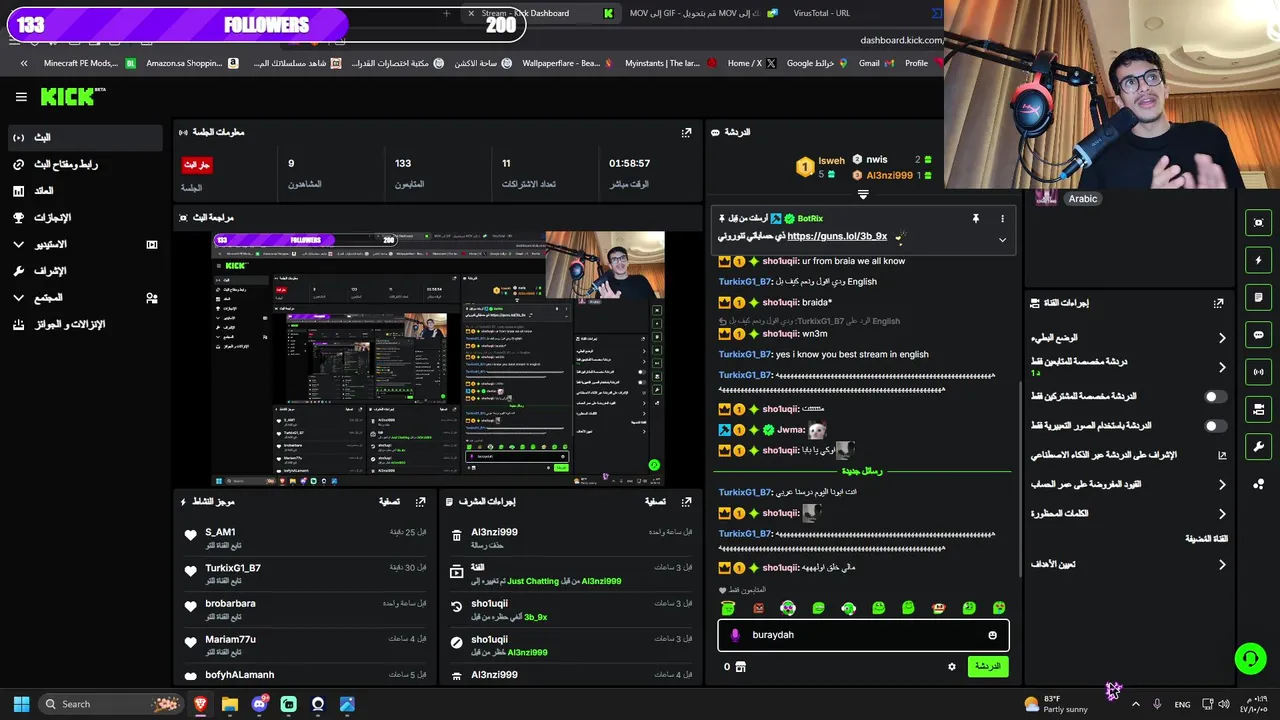Focus the chat message input field
The height and width of the screenshot is (720, 1280).
point(863,635)
